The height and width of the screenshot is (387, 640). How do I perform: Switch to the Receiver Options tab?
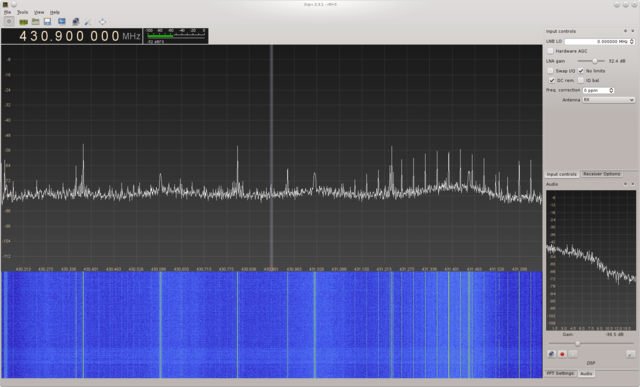601,174
